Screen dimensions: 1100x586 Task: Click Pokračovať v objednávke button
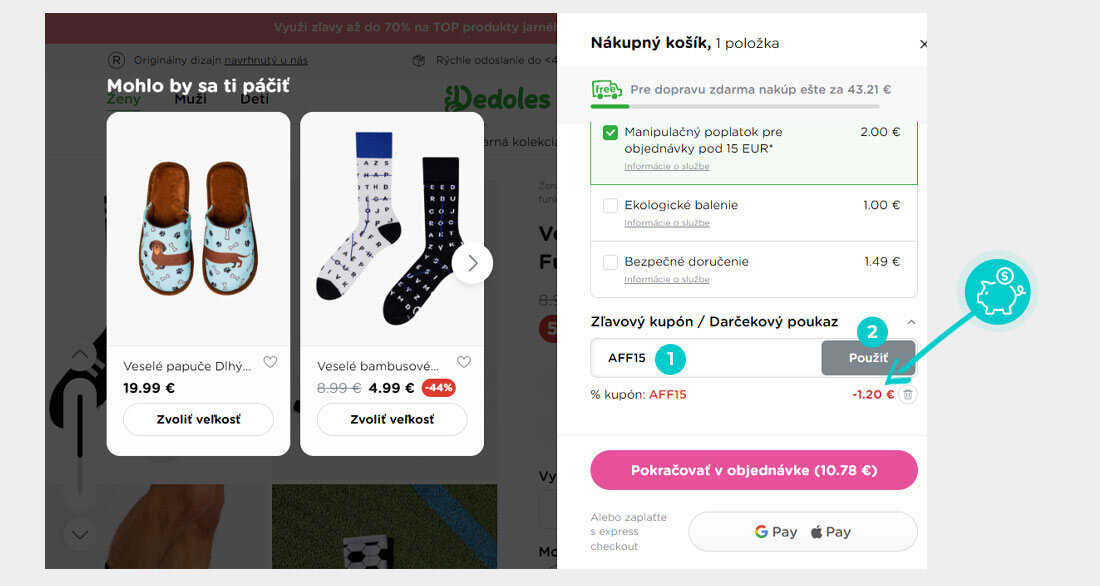click(x=753, y=470)
